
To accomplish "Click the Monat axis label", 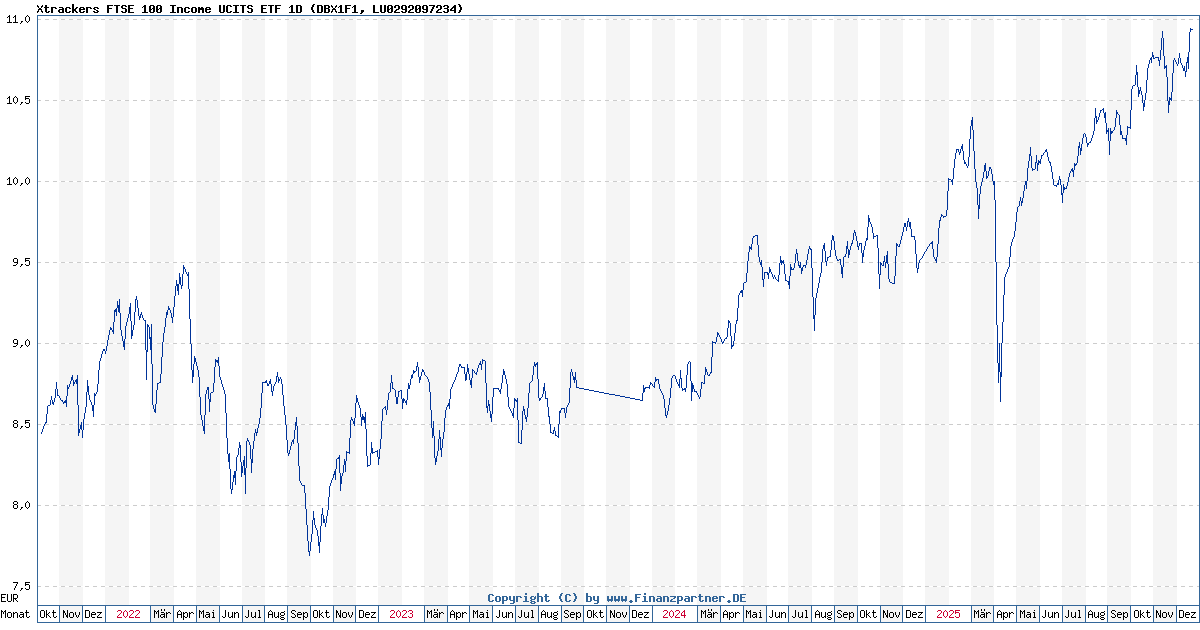I will 14,615.
